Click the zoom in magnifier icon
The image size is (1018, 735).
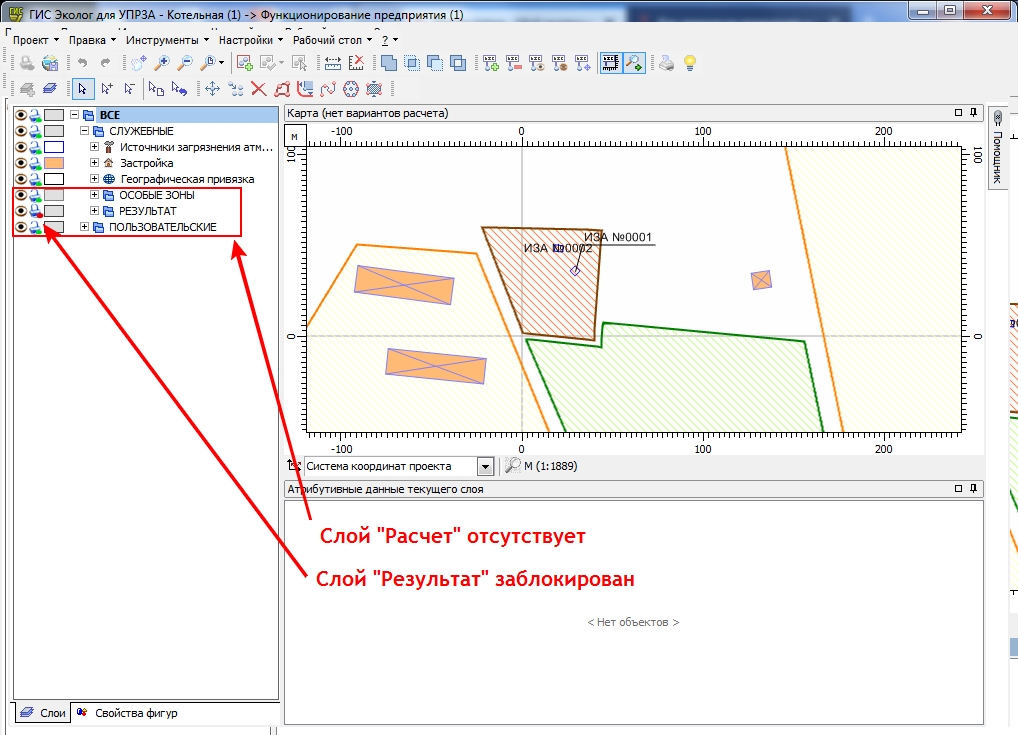click(x=162, y=63)
